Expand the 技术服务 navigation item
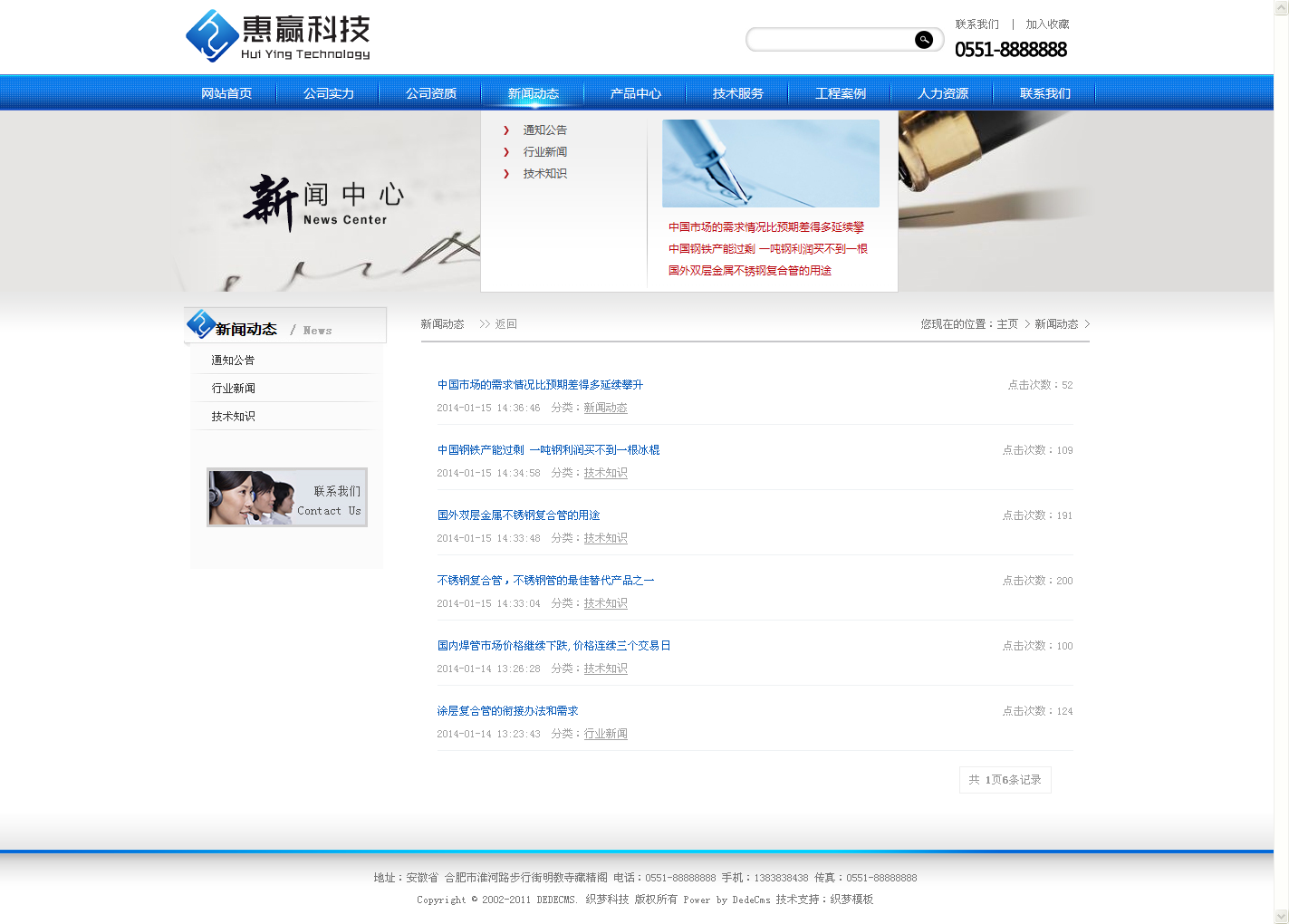Image resolution: width=1289 pixels, height=924 pixels. coord(737,93)
